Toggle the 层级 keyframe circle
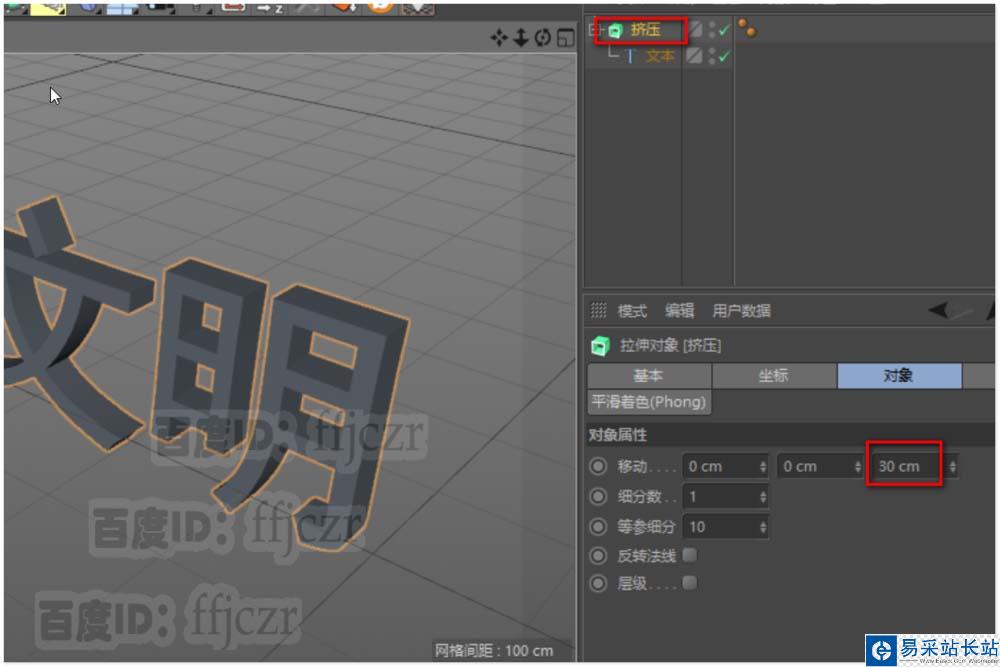Screen dimensions: 1000x667 pos(598,583)
